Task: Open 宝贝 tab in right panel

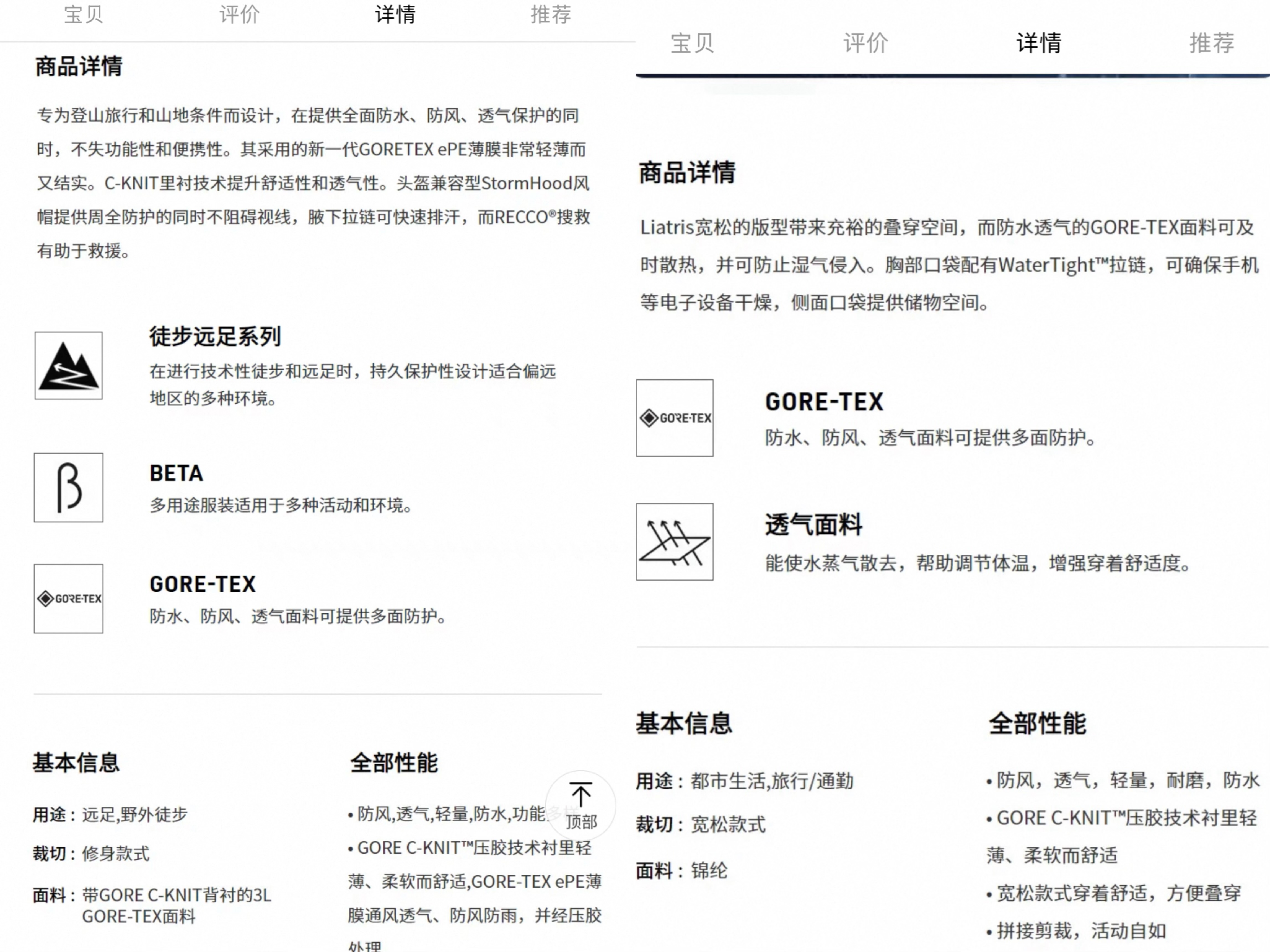Action: tap(693, 43)
